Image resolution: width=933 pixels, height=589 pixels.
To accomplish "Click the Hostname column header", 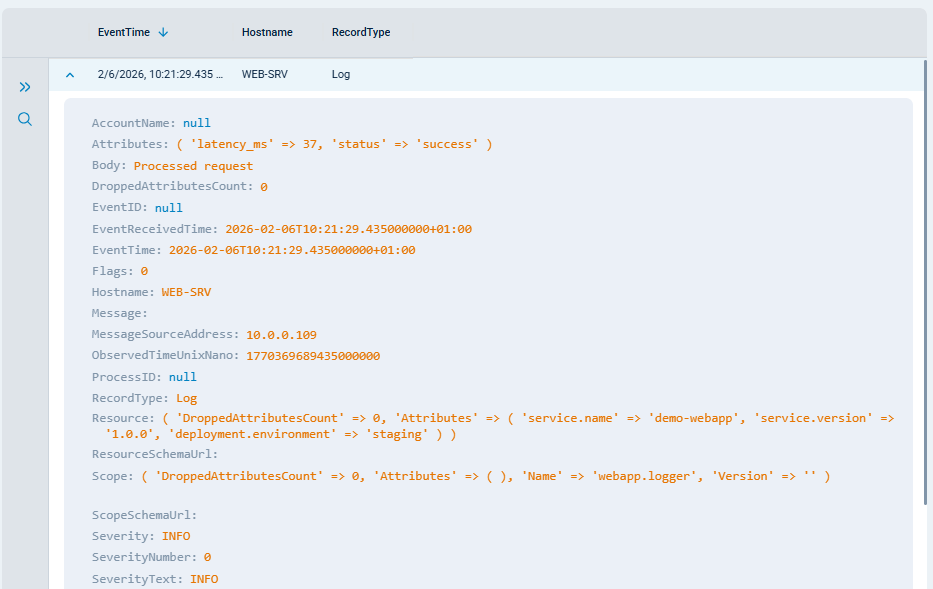I will click(267, 31).
